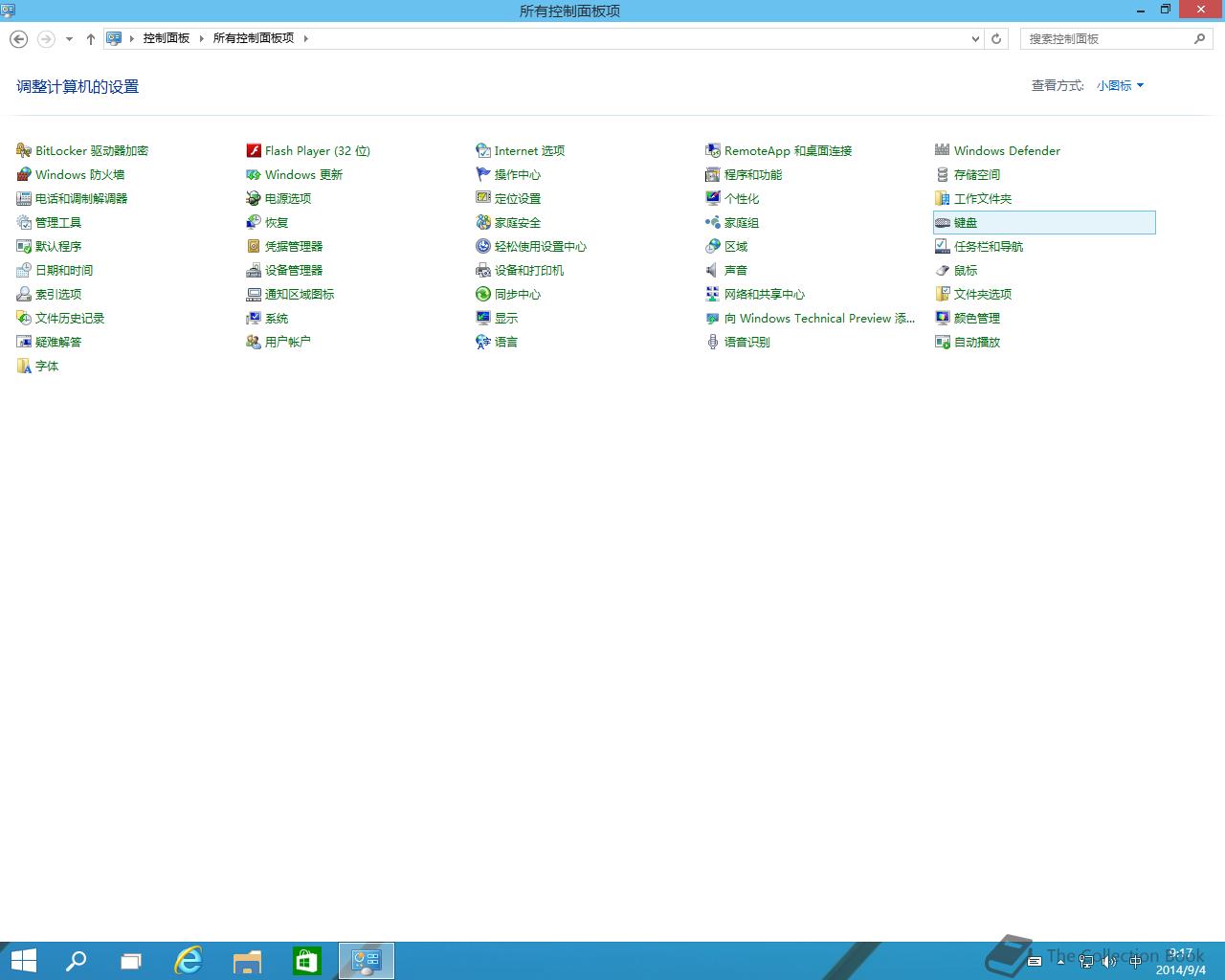Viewport: 1225px width, 980px height.
Task: Open the Windows Defender icon
Action: click(943, 150)
